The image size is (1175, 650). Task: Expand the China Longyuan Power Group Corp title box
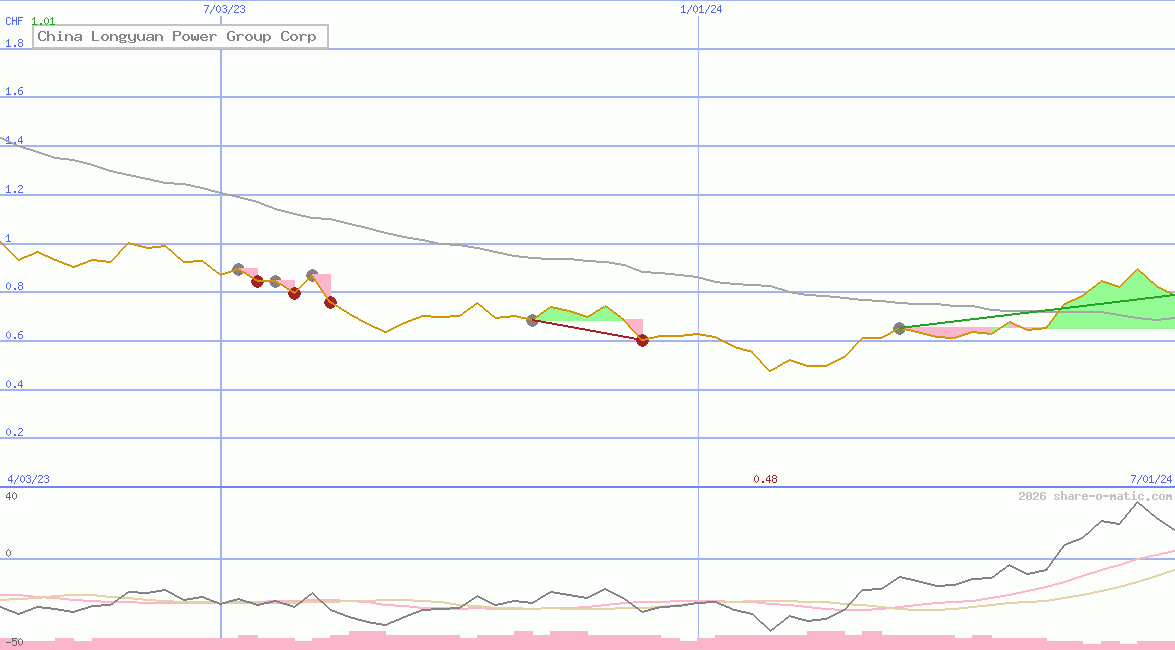pyautogui.click(x=180, y=36)
